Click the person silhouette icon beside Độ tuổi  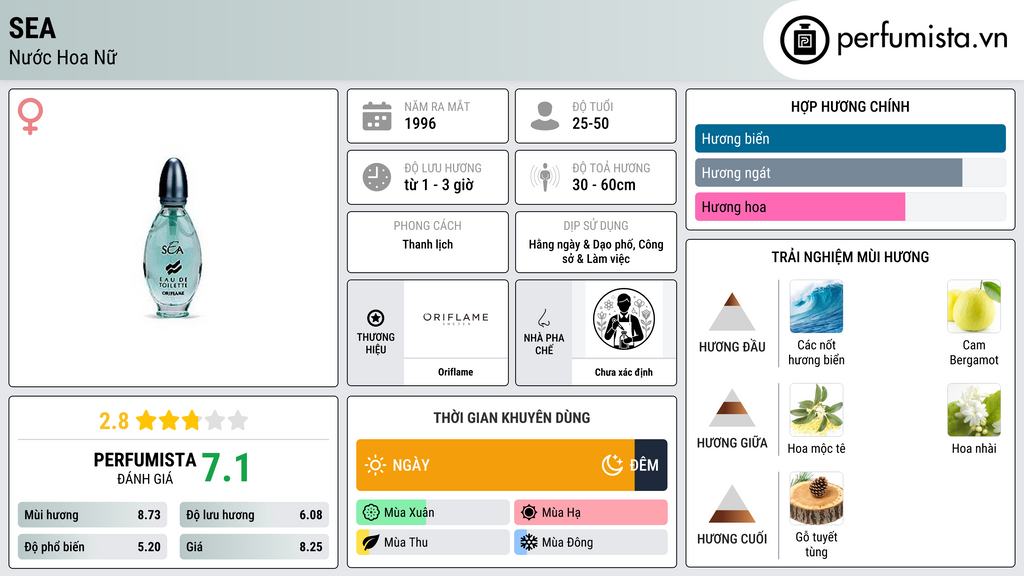pos(545,116)
